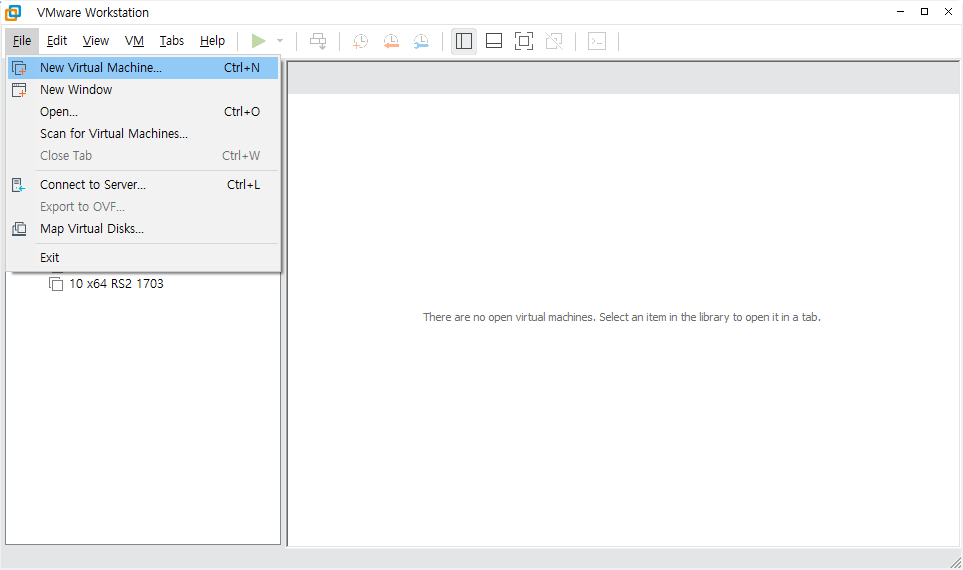Click the Revert to Snapshot toolbar icon
The width and height of the screenshot is (963, 570).
tap(391, 41)
